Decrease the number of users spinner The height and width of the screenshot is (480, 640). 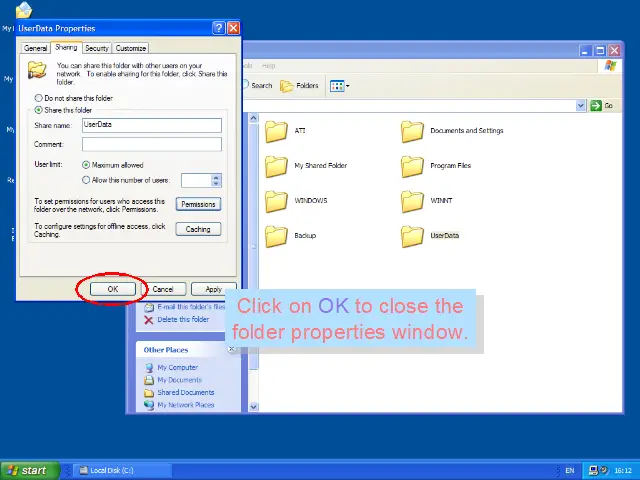coord(216,183)
